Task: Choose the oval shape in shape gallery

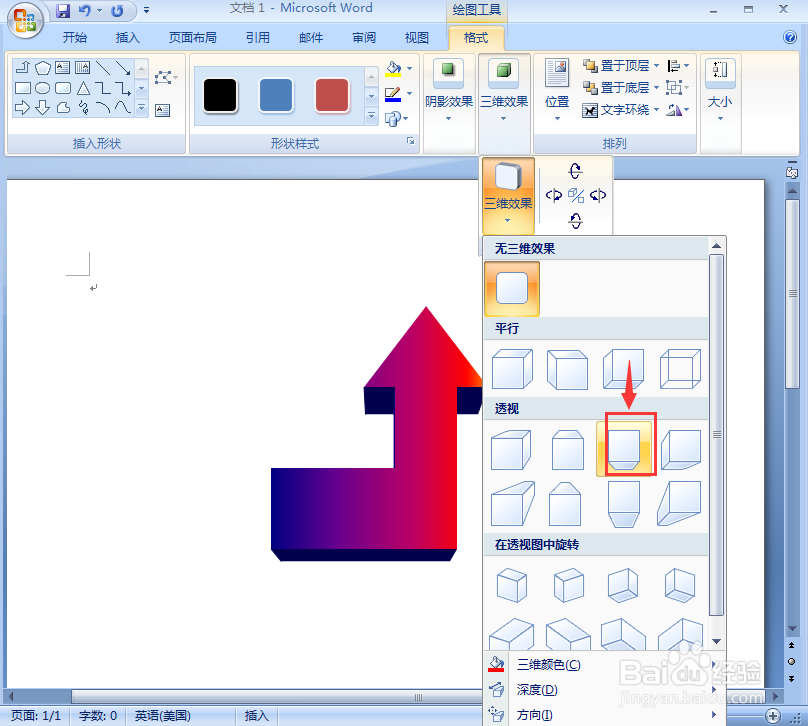Action: 43,88
